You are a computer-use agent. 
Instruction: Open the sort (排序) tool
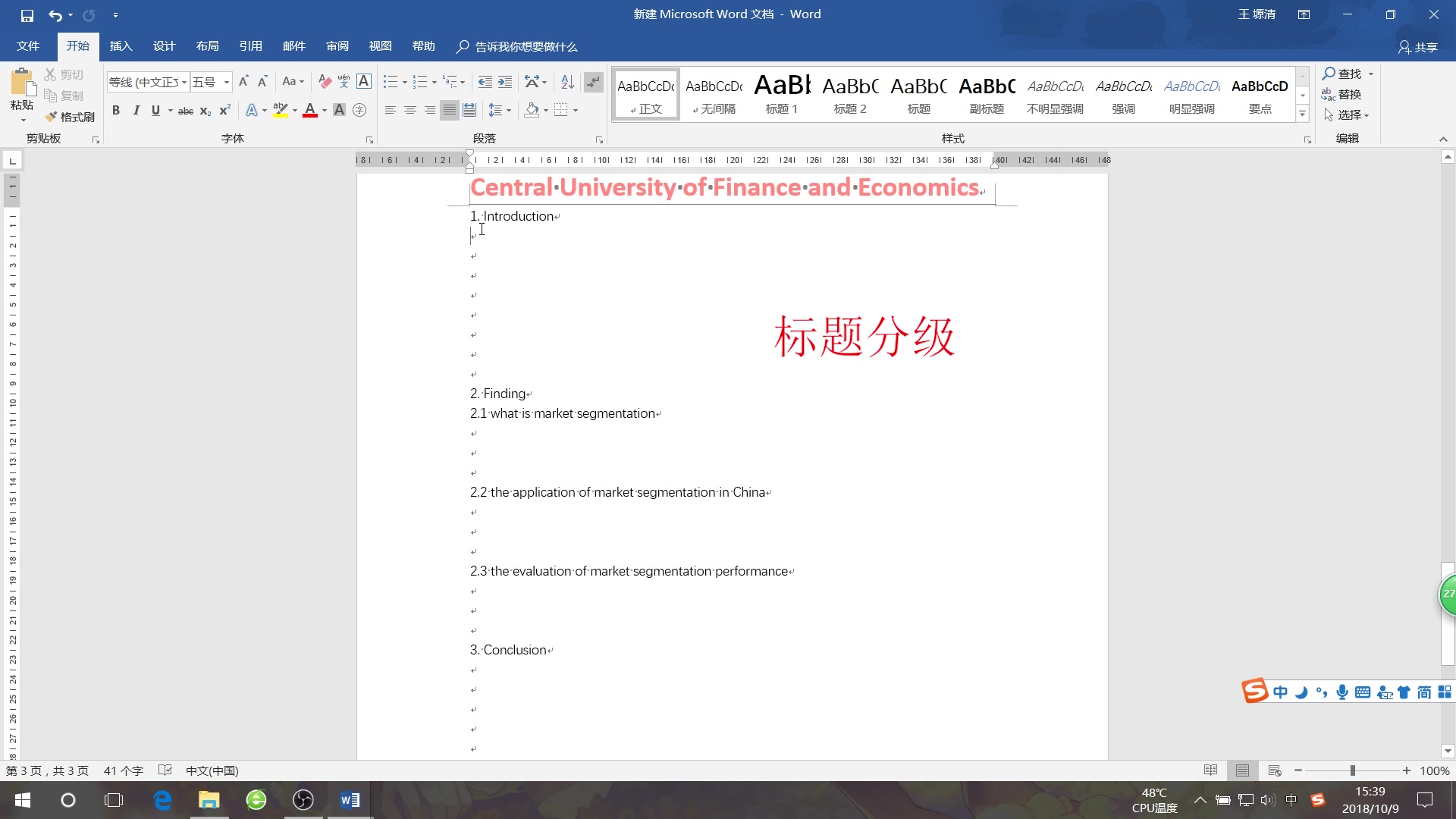tap(566, 81)
